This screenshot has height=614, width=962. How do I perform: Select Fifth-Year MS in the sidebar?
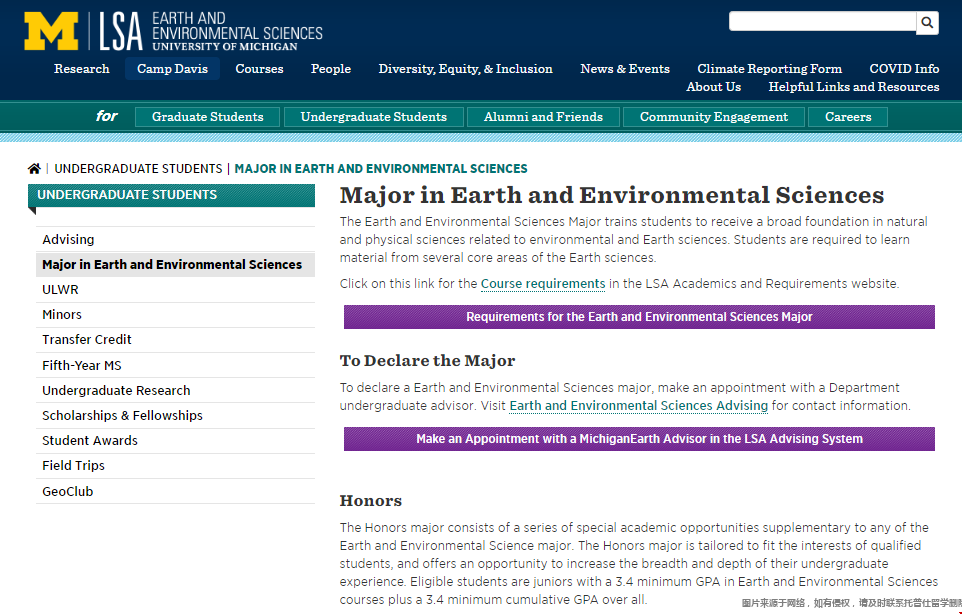[82, 366]
